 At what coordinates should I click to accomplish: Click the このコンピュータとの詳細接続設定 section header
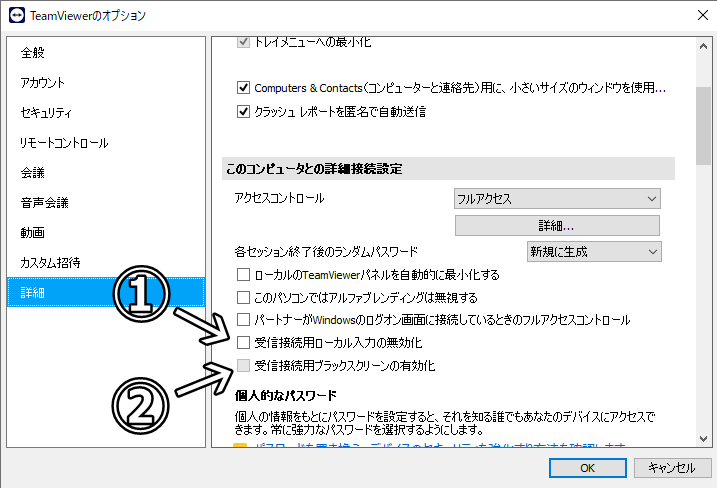pyautogui.click(x=448, y=169)
